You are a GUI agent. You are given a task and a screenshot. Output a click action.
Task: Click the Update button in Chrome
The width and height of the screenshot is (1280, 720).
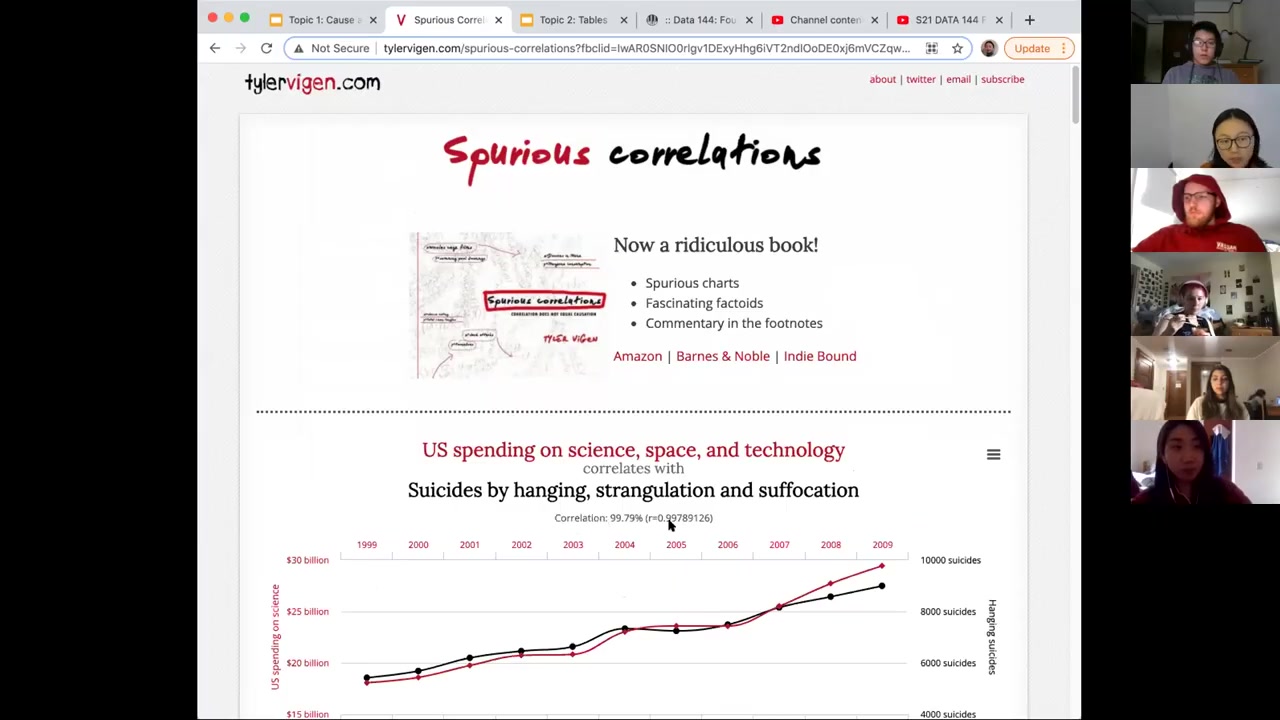[1032, 48]
